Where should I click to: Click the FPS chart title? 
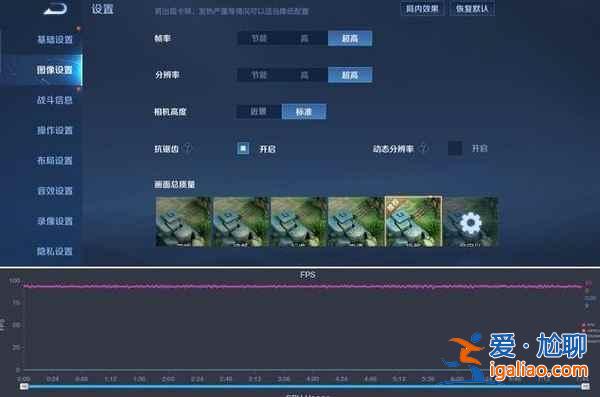308,275
